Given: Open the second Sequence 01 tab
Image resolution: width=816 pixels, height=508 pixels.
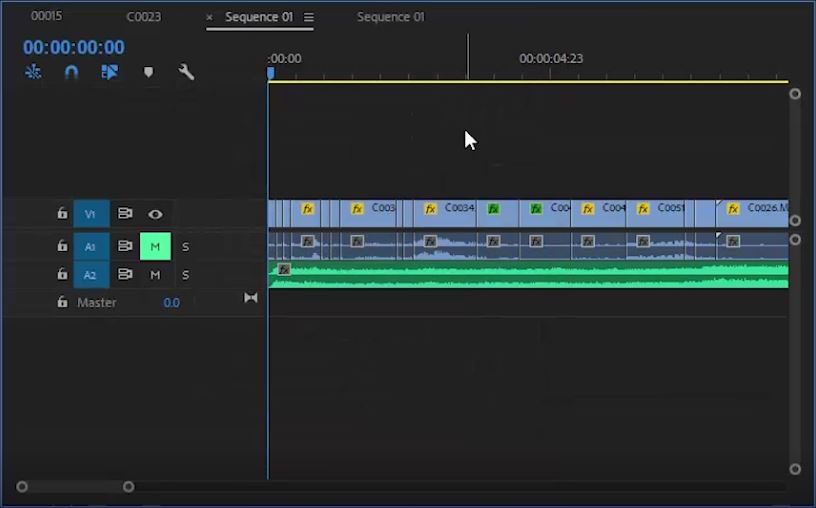Looking at the screenshot, I should click(x=391, y=17).
